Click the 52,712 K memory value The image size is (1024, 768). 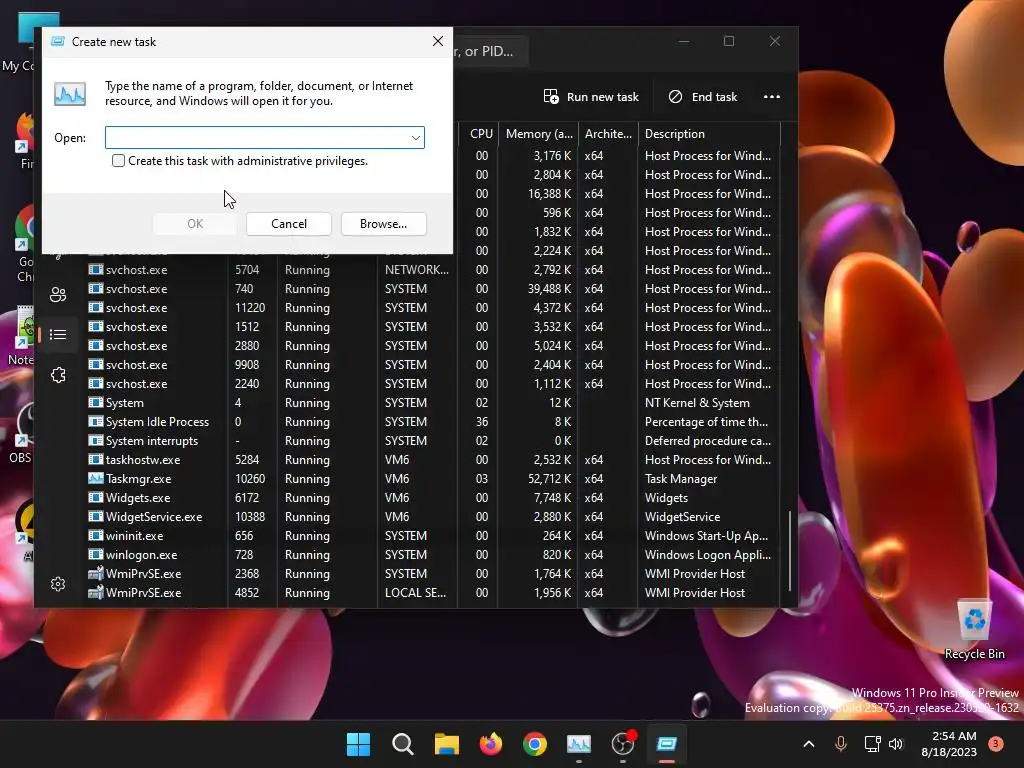click(x=549, y=479)
